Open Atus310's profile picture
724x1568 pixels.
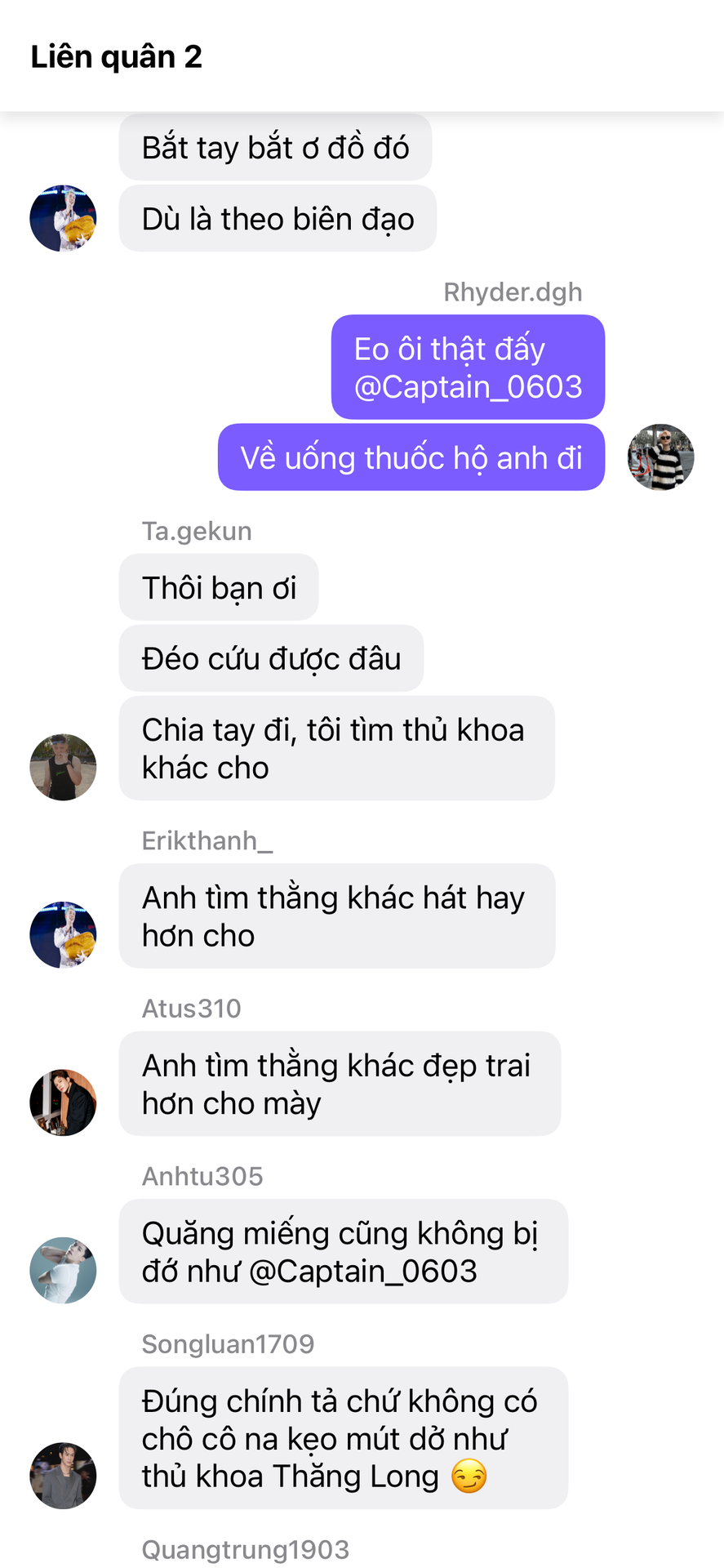[x=63, y=1102]
